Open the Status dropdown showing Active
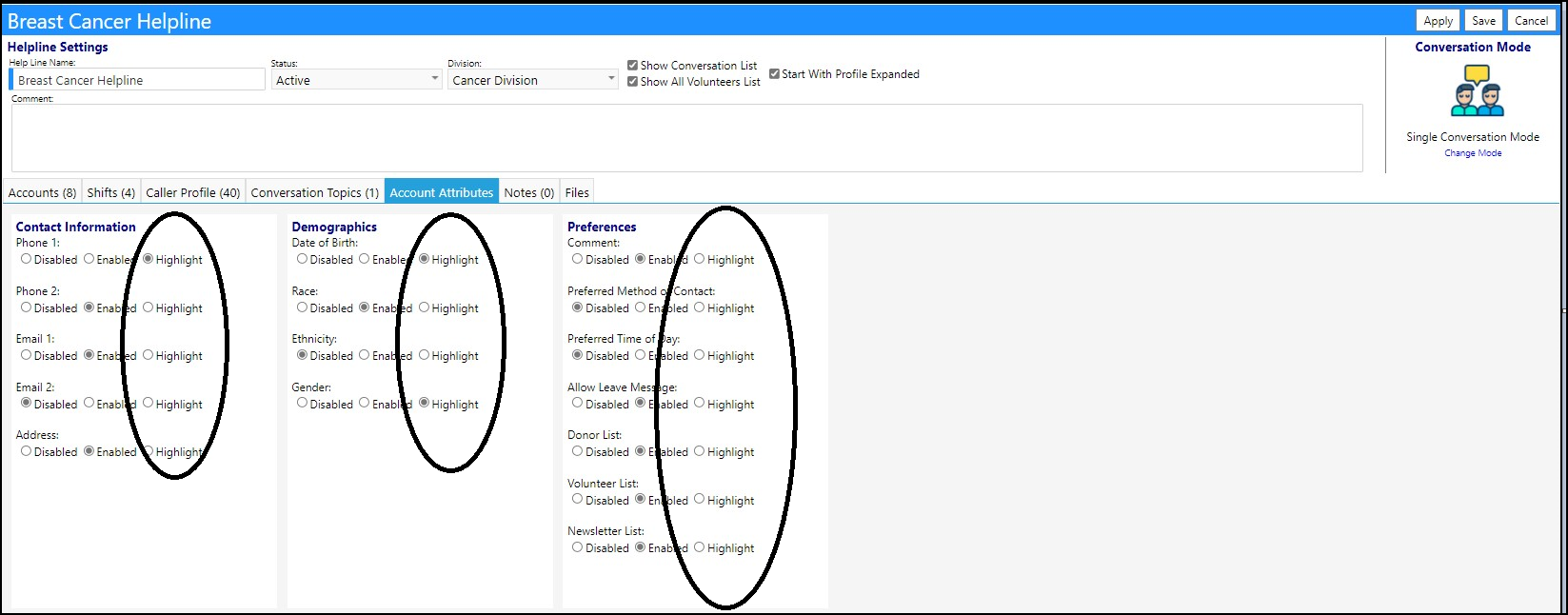The image size is (1568, 615). (x=356, y=80)
